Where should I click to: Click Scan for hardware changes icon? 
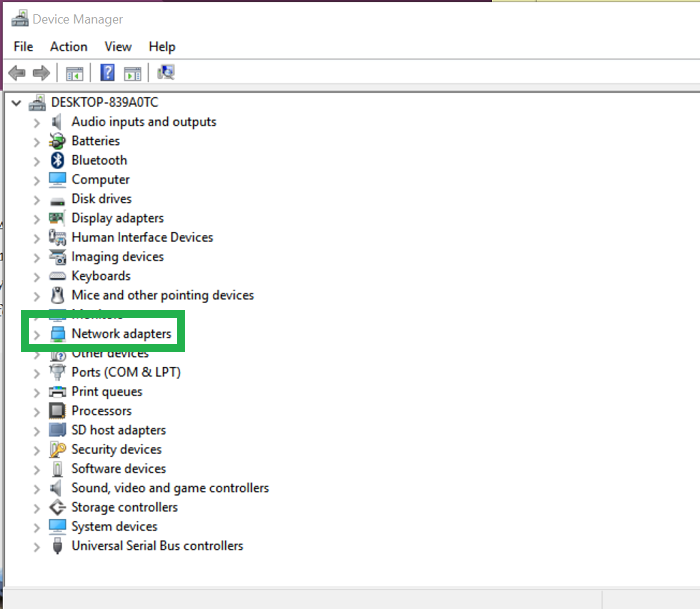tap(166, 73)
